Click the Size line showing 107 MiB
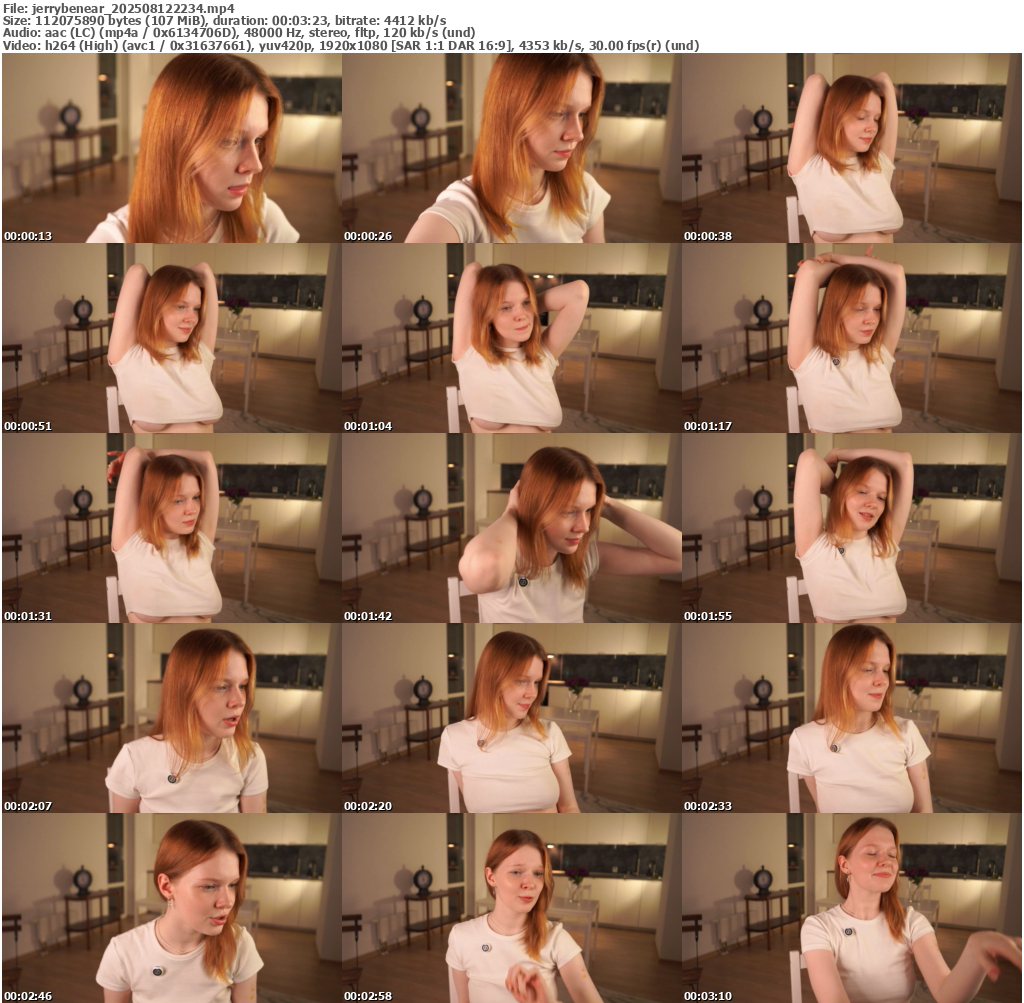The height and width of the screenshot is (1003, 1024). click(x=225, y=21)
